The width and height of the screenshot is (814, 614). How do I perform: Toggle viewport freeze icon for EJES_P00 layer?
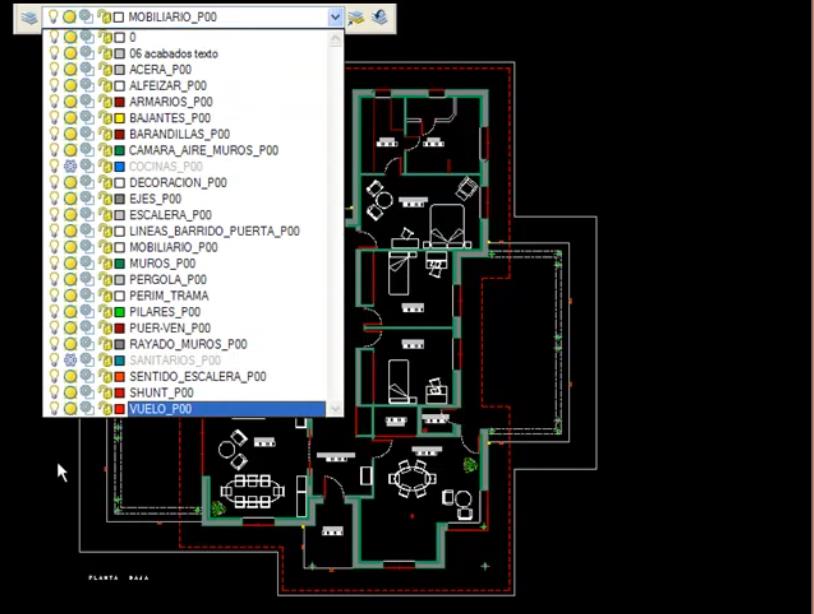87,198
